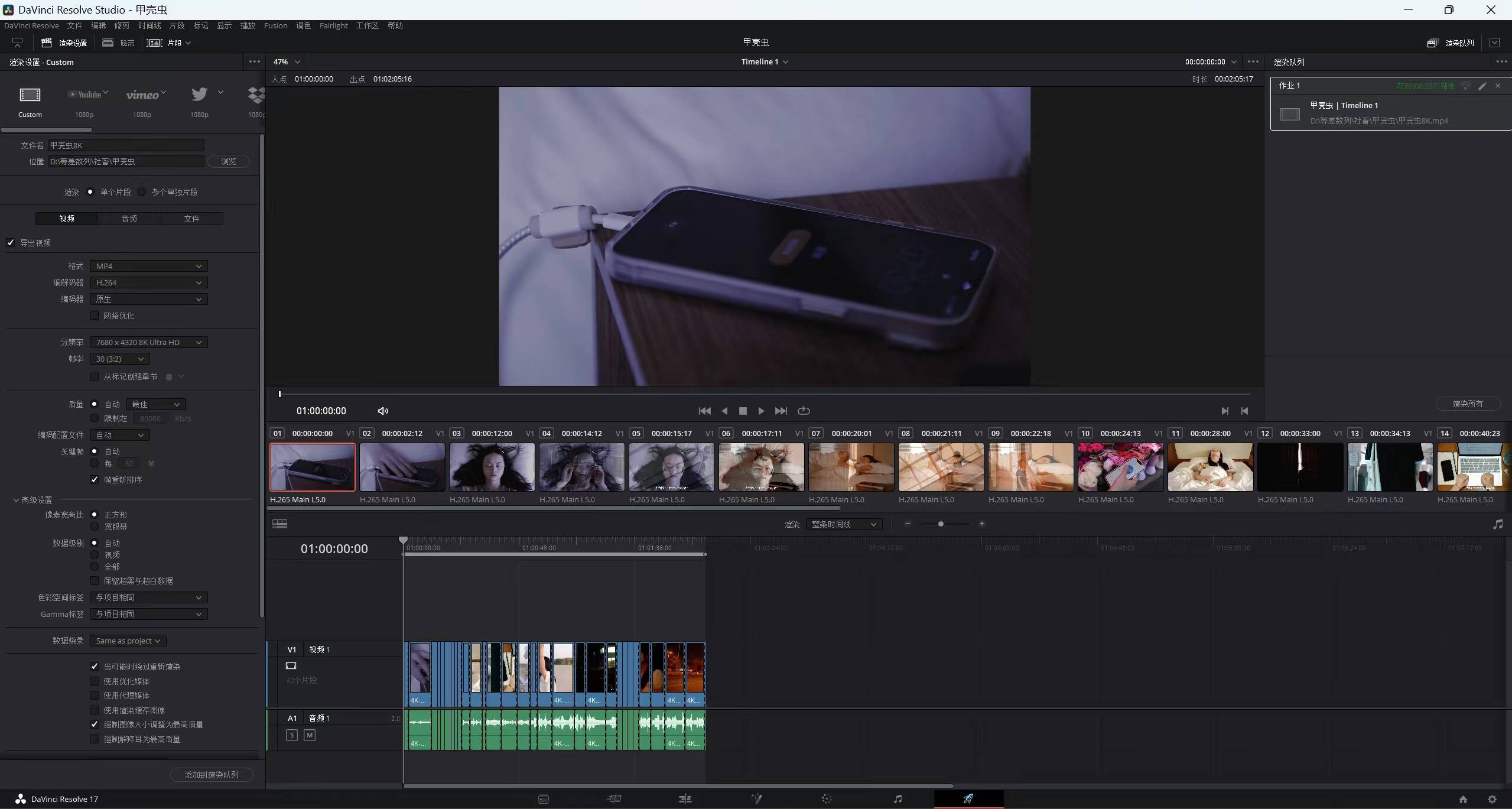Play the timeline forward
The width and height of the screenshot is (1512, 809).
761,411
